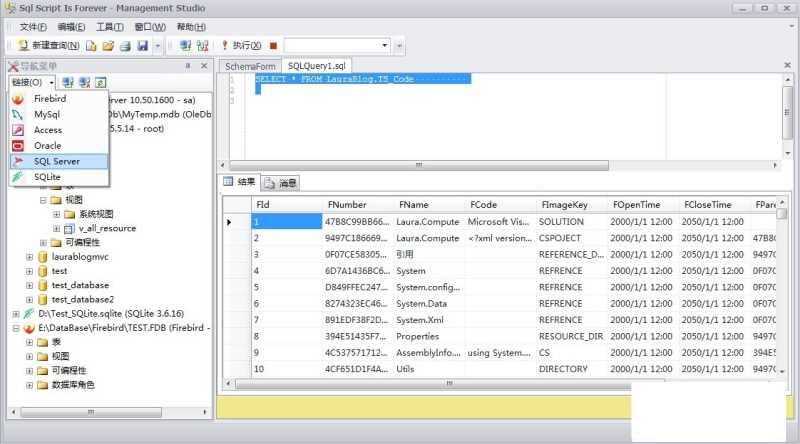Image resolution: width=800 pixels, height=444 pixels.
Task: Click the save disk icon in toolbar
Action: 143,46
